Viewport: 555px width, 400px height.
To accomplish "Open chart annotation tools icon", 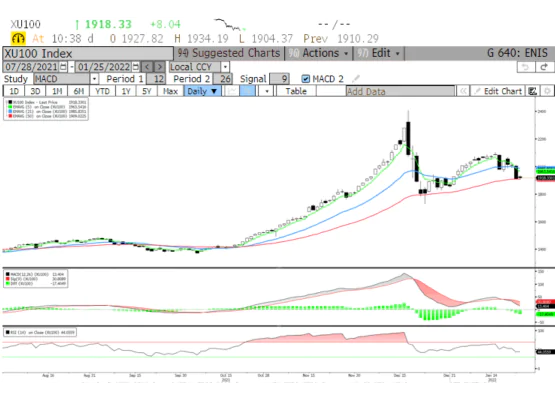I will (532, 91).
